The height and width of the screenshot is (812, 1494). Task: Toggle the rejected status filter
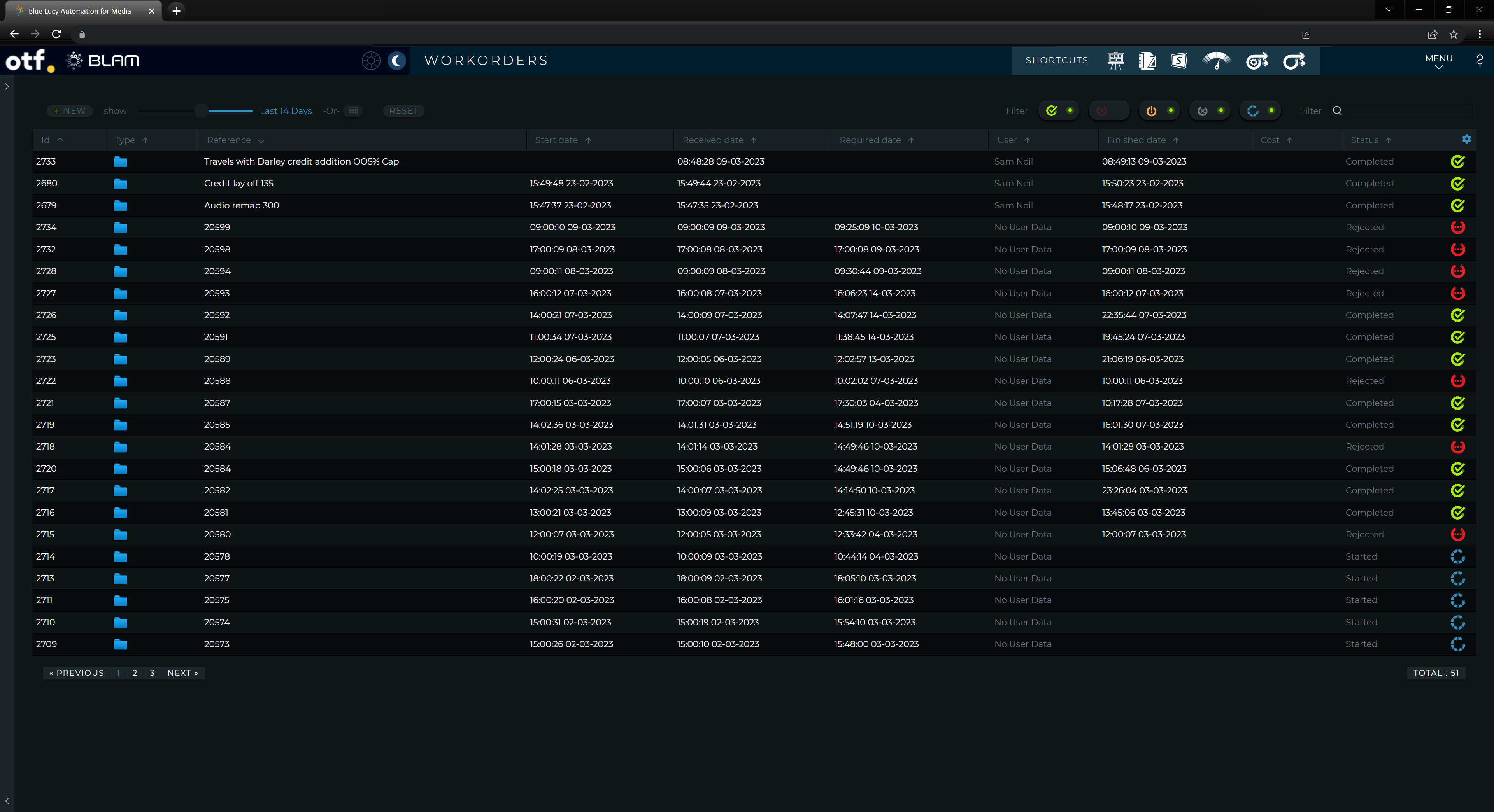click(x=1108, y=111)
